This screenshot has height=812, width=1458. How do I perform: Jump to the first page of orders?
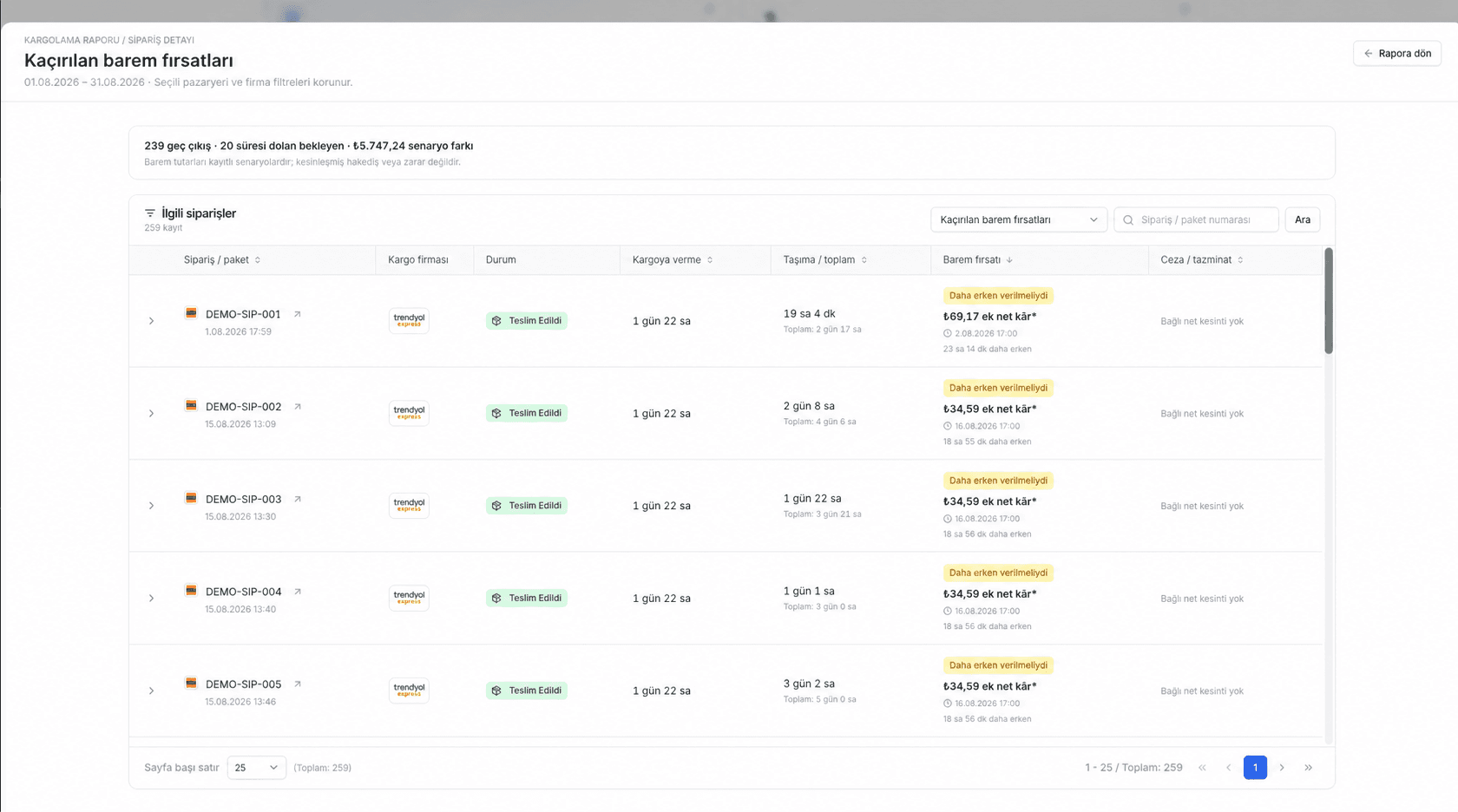(1202, 768)
